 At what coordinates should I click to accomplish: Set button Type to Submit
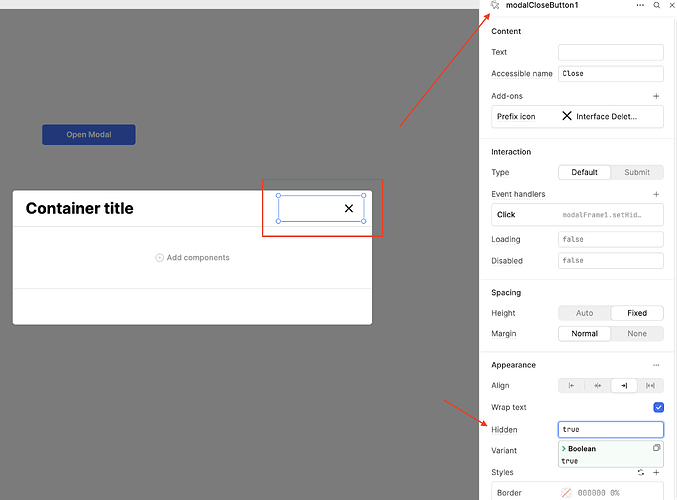click(x=637, y=172)
